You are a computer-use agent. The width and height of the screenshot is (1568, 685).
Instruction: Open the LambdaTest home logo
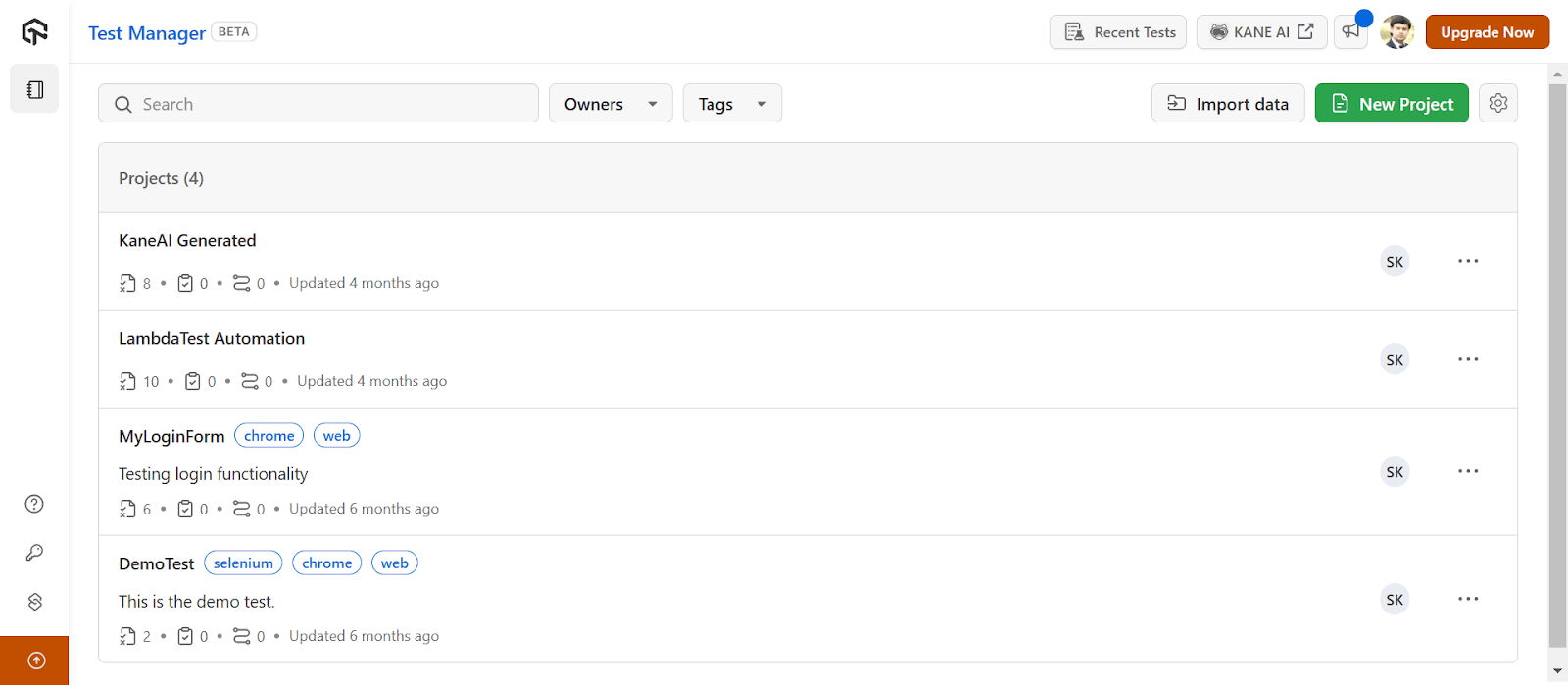point(33,30)
